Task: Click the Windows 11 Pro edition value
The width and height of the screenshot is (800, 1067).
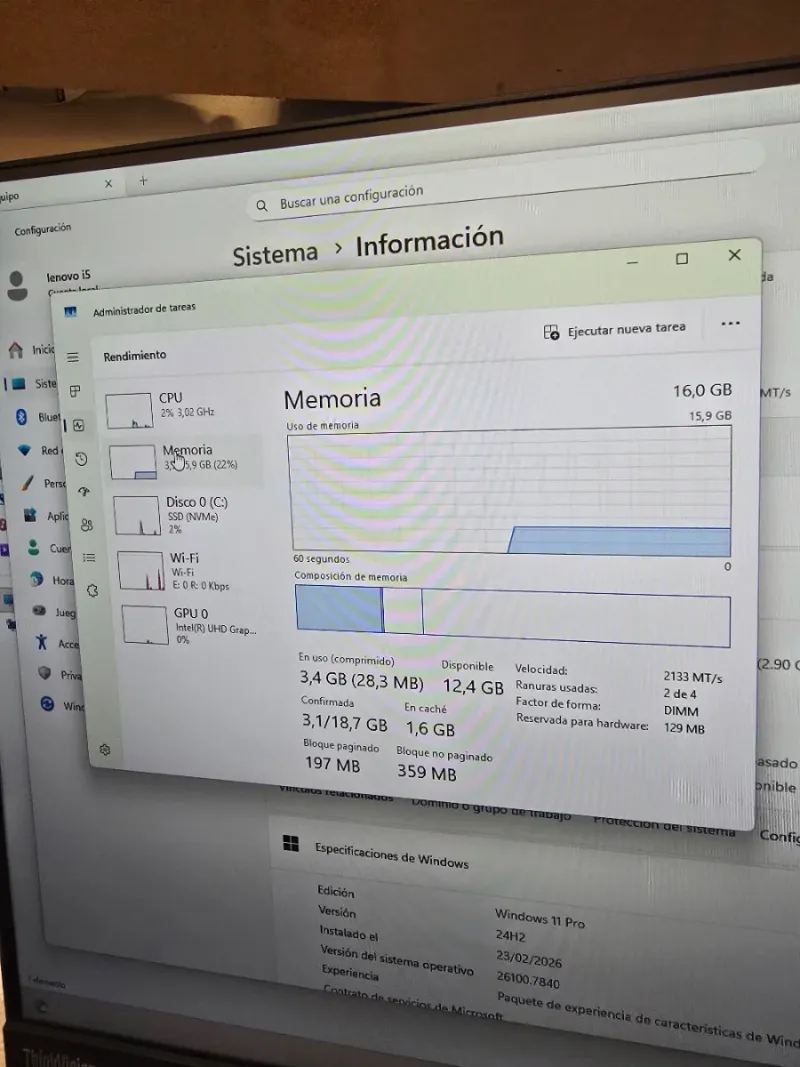Action: 539,919
